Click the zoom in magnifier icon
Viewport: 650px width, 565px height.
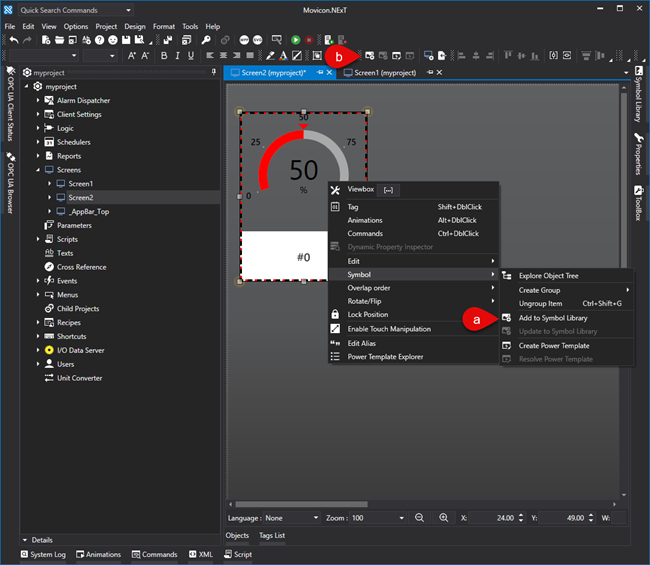click(441, 518)
